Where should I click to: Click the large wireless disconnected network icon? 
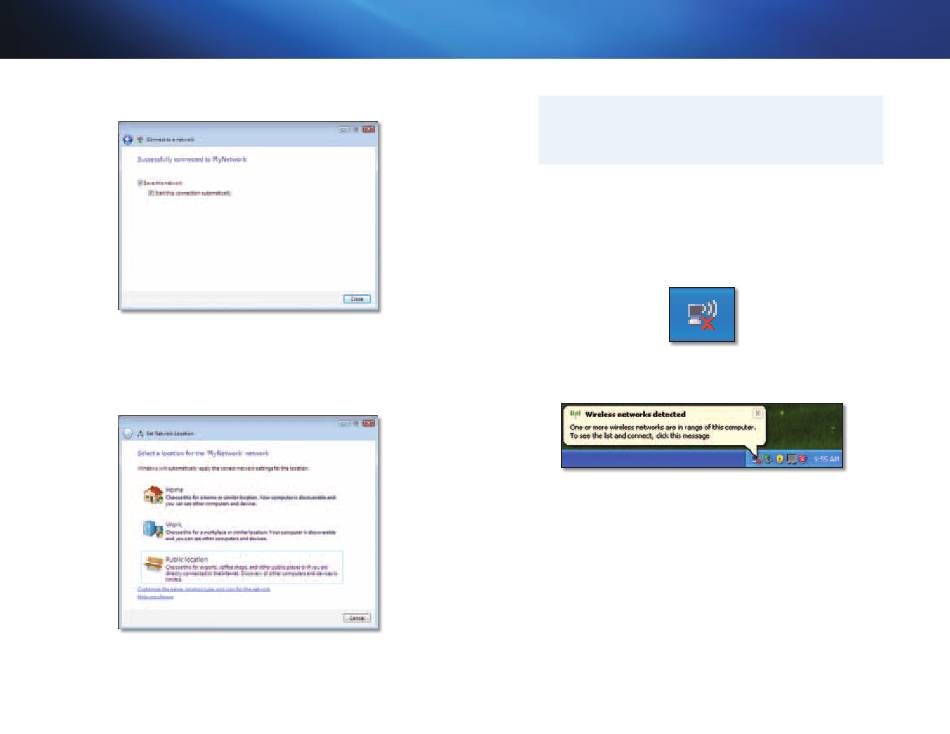click(x=701, y=316)
